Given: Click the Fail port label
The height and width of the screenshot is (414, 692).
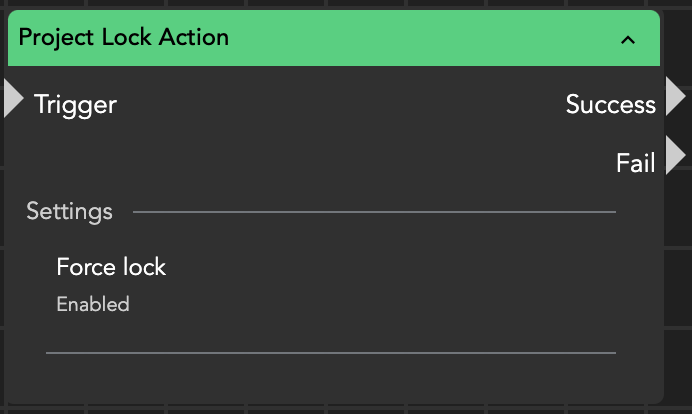Looking at the screenshot, I should (635, 163).
